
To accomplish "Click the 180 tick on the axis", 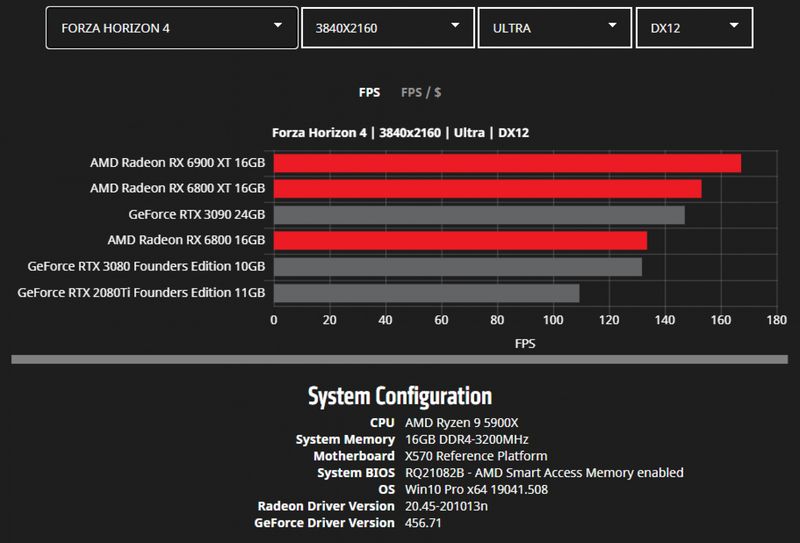I will click(x=777, y=320).
